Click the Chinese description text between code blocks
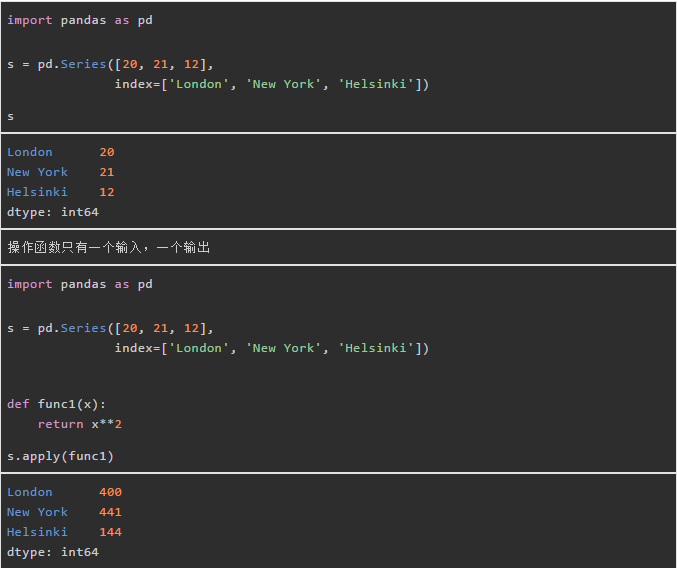 tap(108, 248)
